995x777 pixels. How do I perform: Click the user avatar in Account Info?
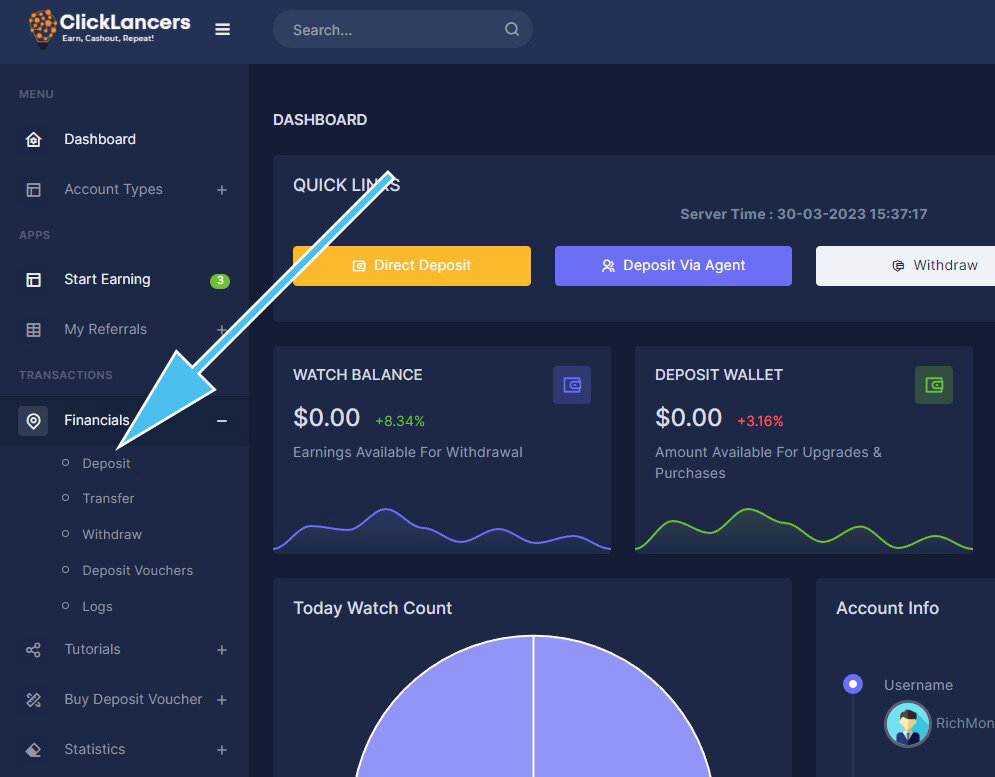pyautogui.click(x=907, y=724)
